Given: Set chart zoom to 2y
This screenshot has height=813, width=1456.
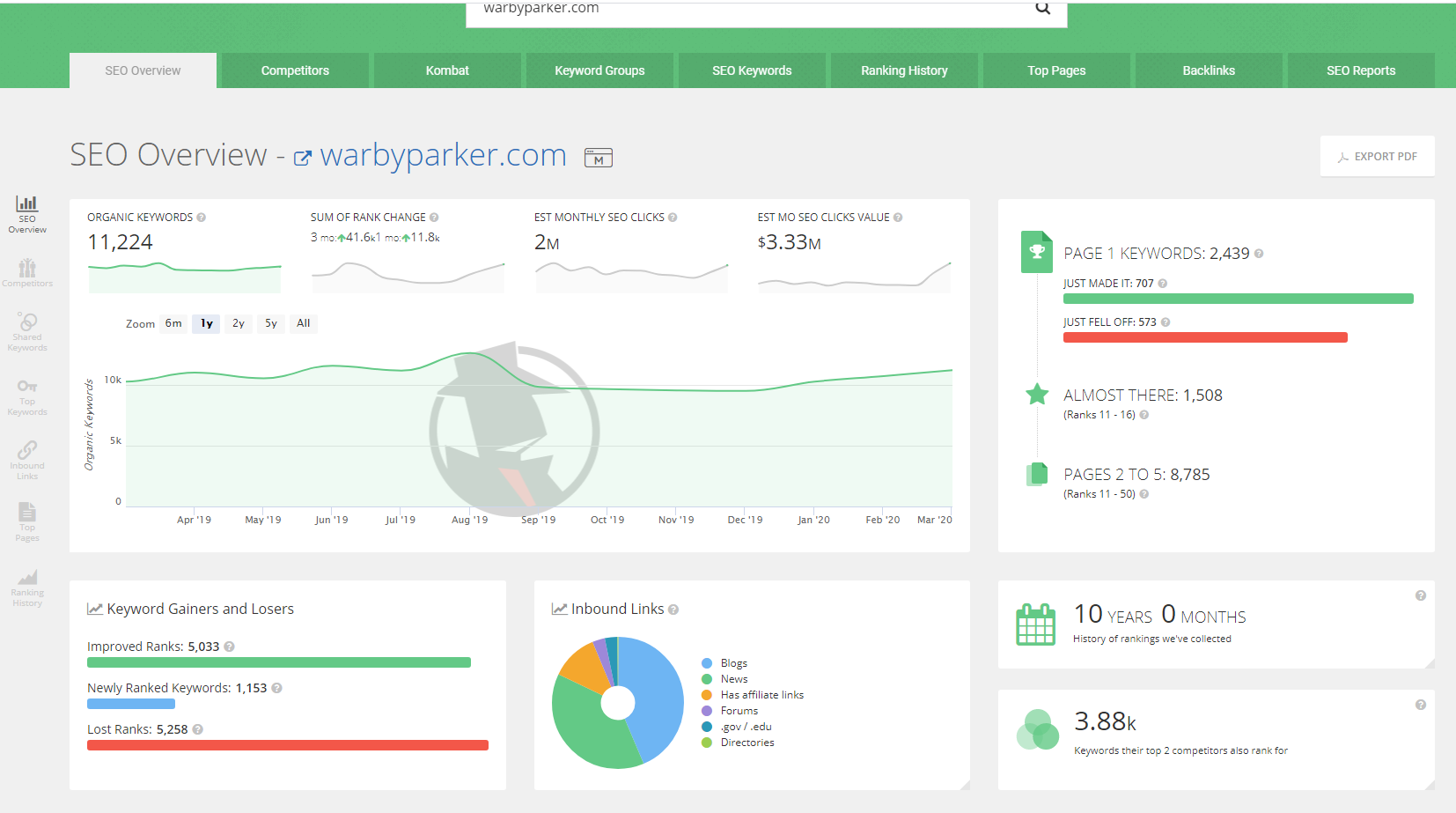Looking at the screenshot, I should 239,323.
